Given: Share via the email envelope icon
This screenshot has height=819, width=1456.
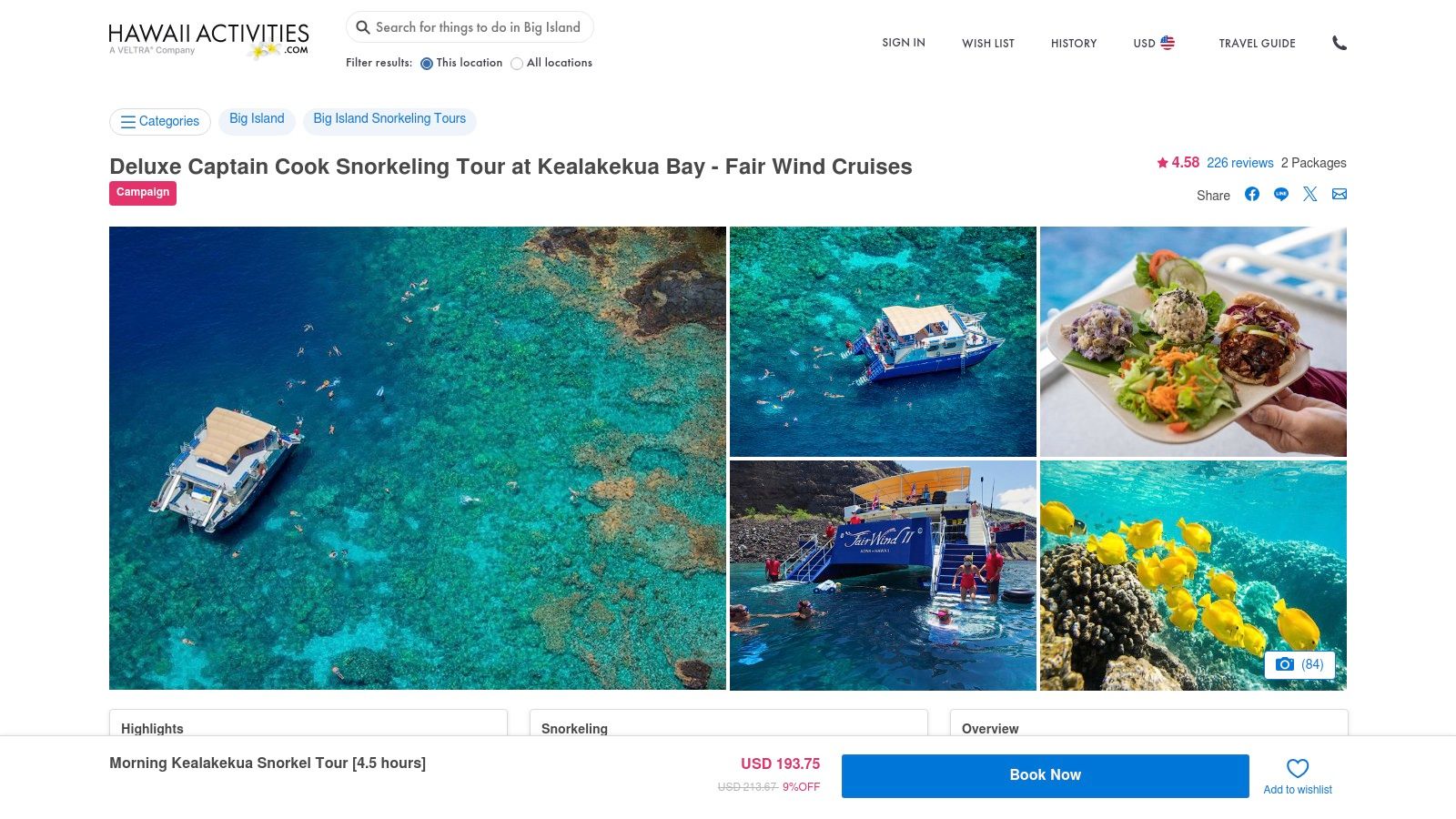Looking at the screenshot, I should tap(1340, 194).
